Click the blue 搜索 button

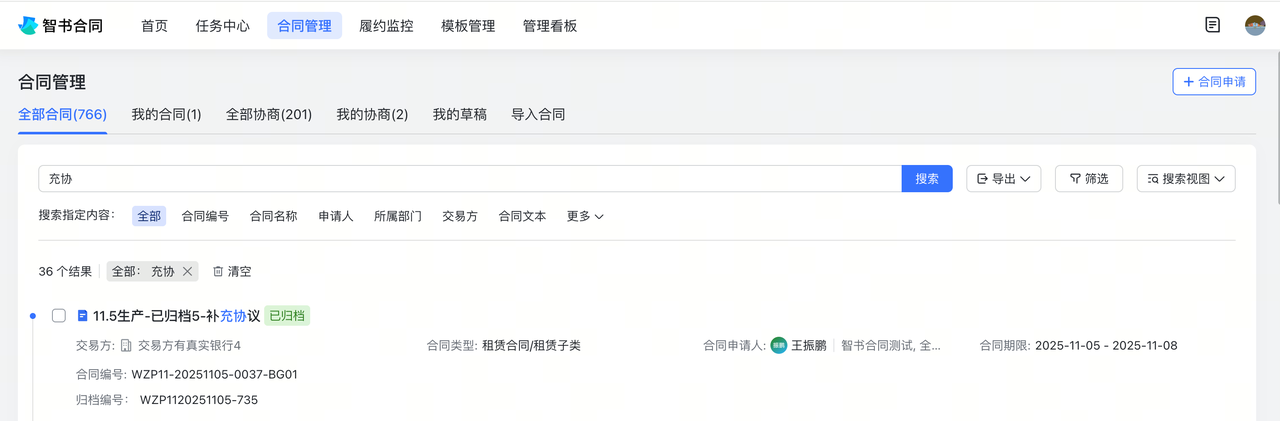tap(927, 179)
